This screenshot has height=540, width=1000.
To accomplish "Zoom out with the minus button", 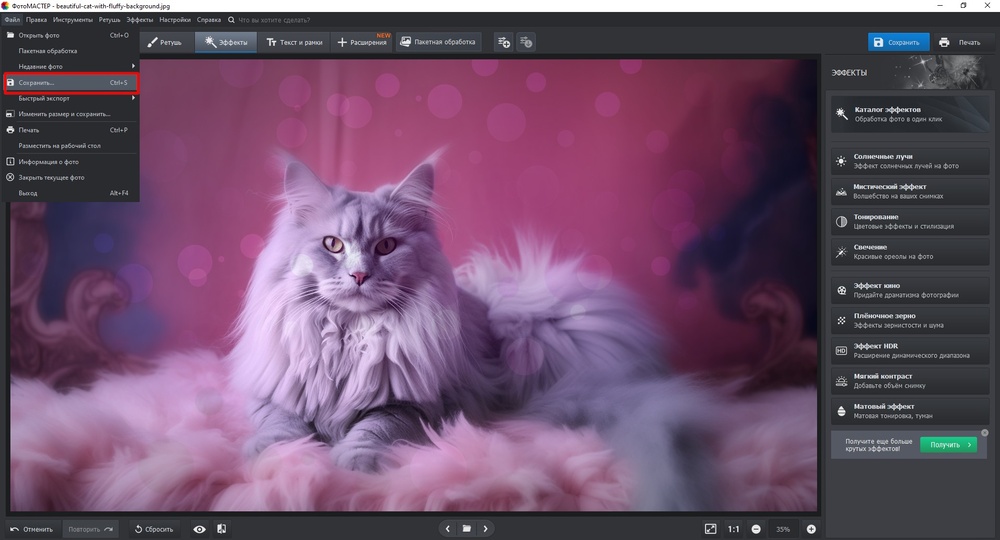I will click(x=756, y=529).
